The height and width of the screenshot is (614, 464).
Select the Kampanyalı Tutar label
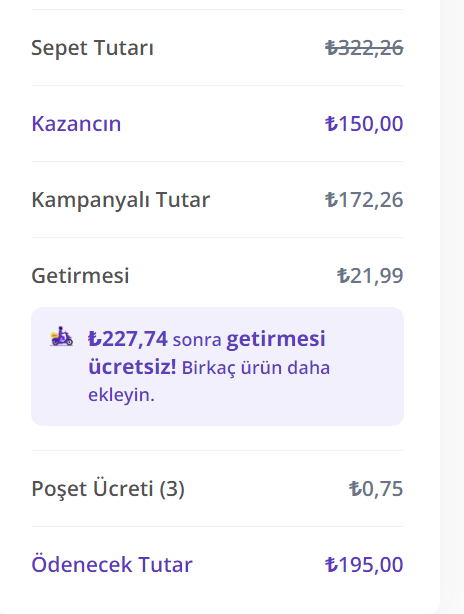[x=121, y=200]
